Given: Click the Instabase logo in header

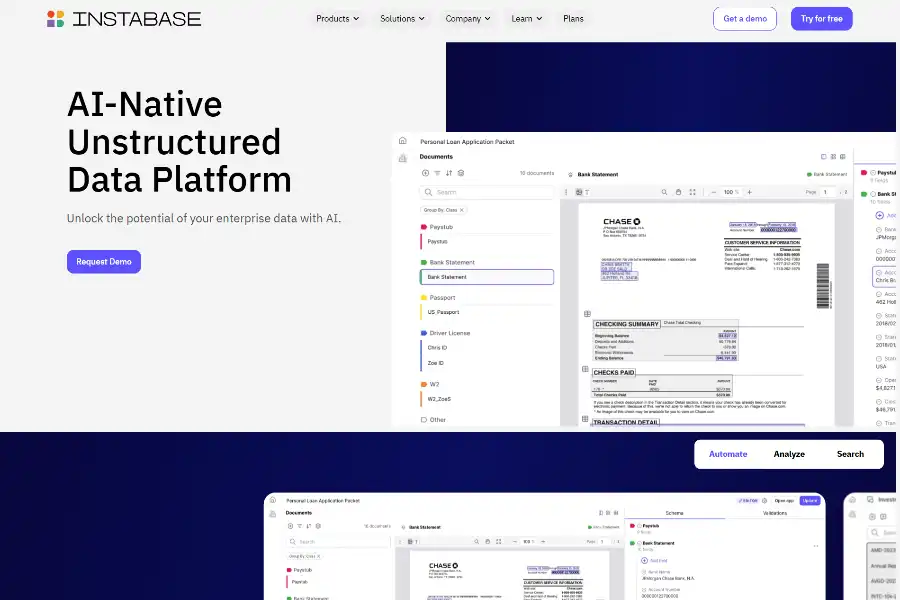Looking at the screenshot, I should (x=123, y=19).
